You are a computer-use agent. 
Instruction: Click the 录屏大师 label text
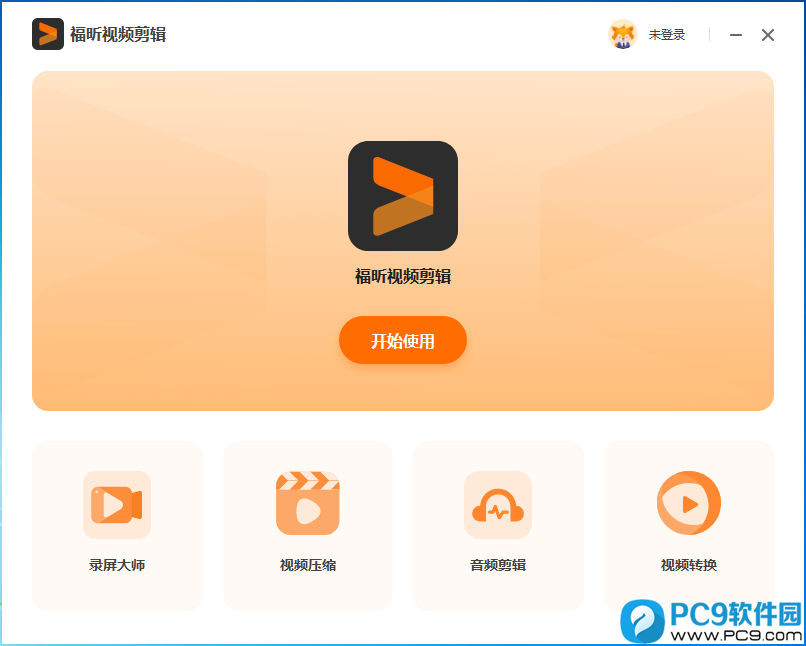(117, 565)
